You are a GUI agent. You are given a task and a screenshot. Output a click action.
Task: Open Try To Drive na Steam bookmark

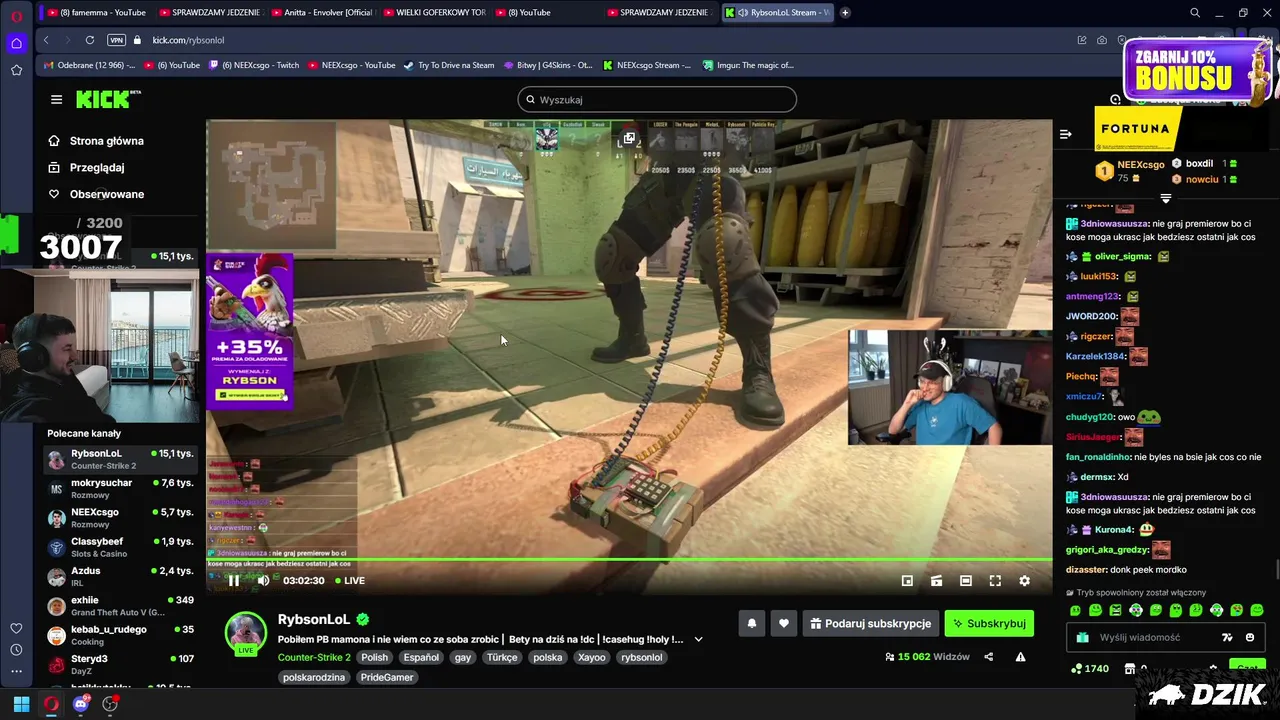(x=448, y=65)
